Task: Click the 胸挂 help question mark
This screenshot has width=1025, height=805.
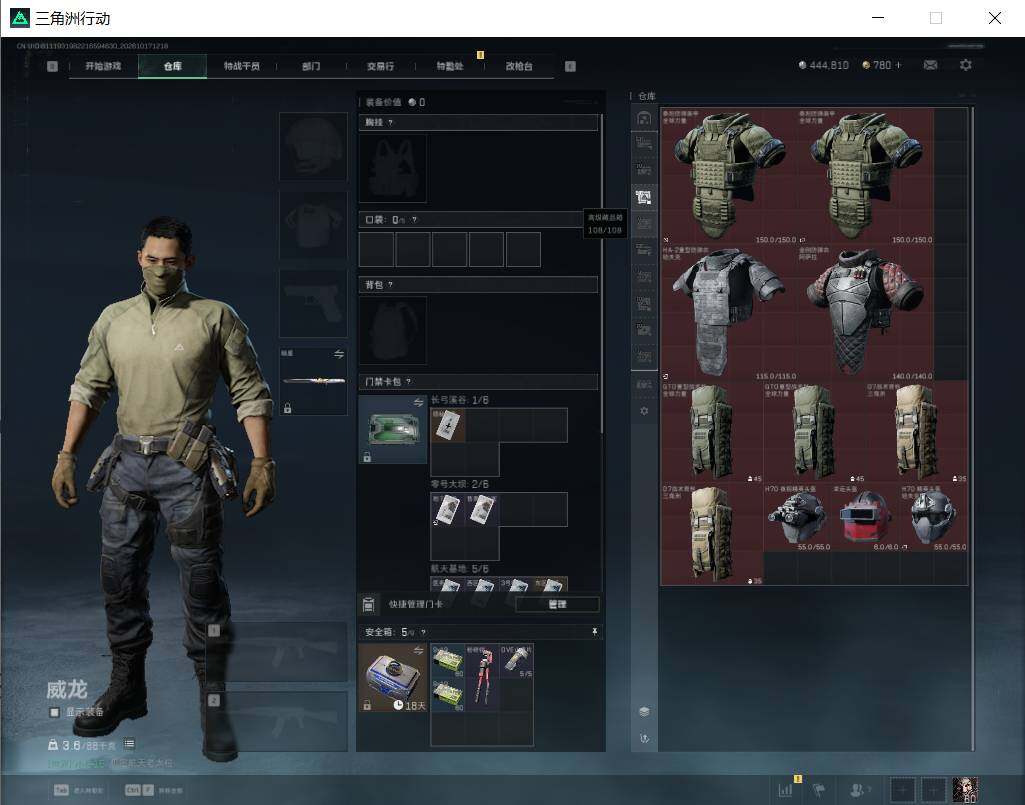Action: (x=390, y=122)
